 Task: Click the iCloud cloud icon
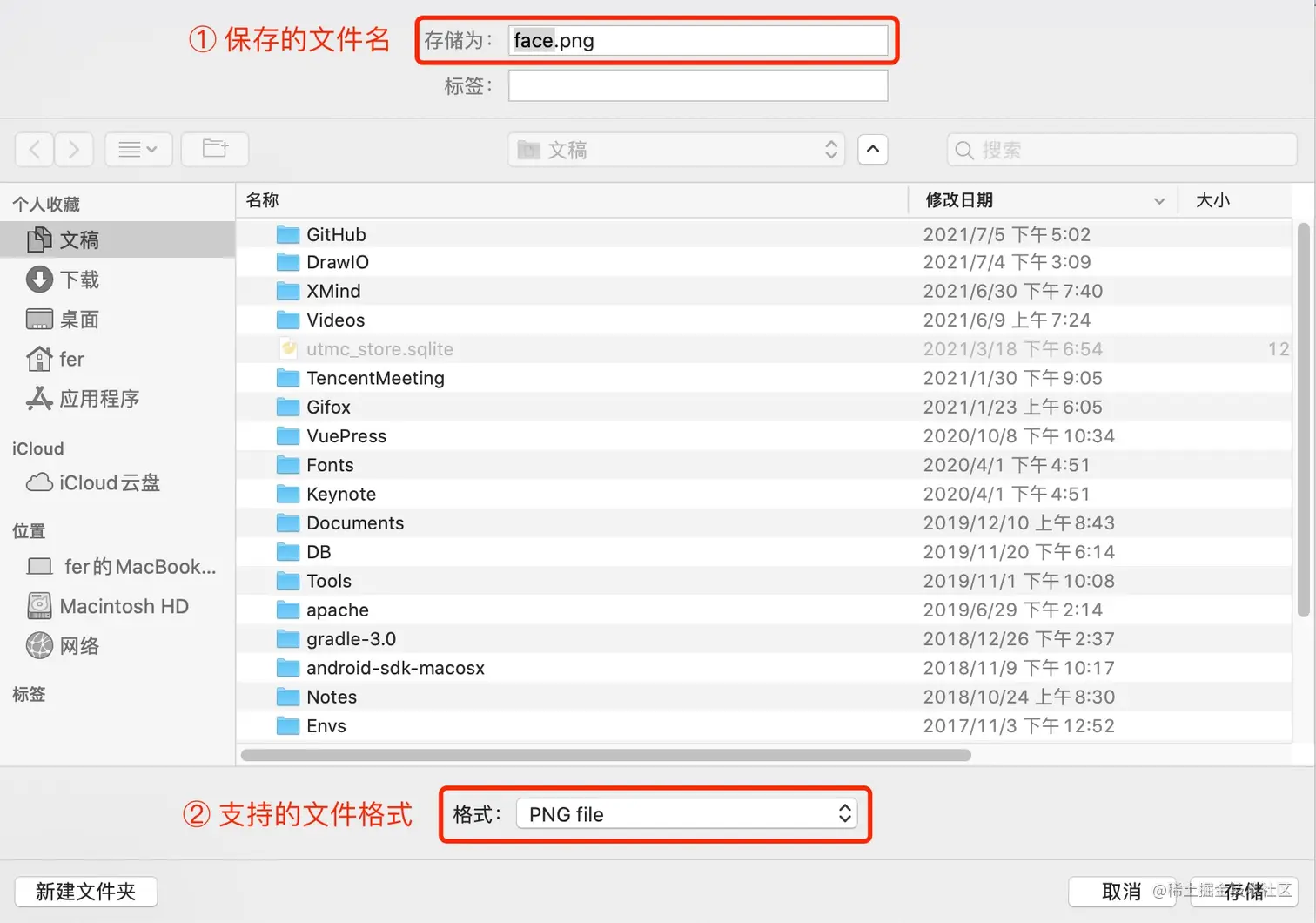click(39, 482)
